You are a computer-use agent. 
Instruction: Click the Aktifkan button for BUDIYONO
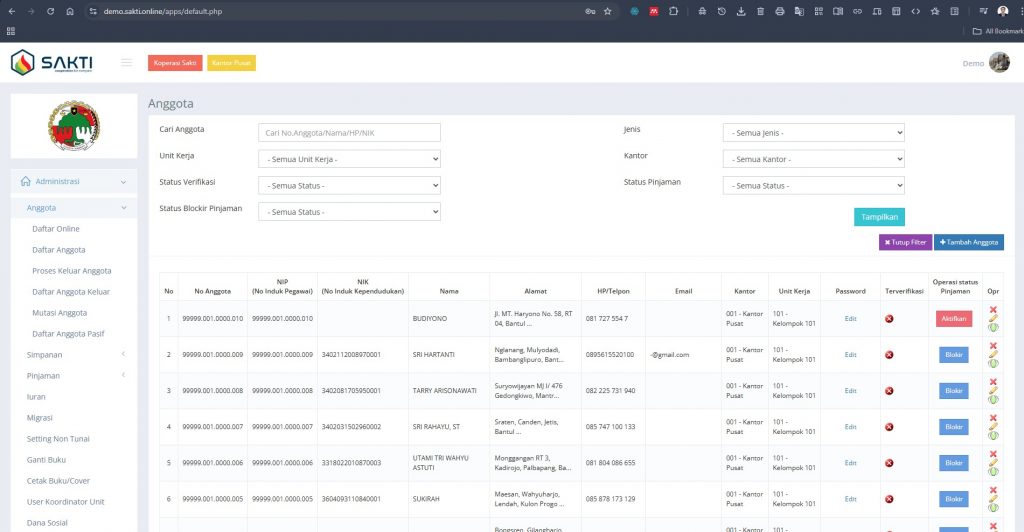953,319
